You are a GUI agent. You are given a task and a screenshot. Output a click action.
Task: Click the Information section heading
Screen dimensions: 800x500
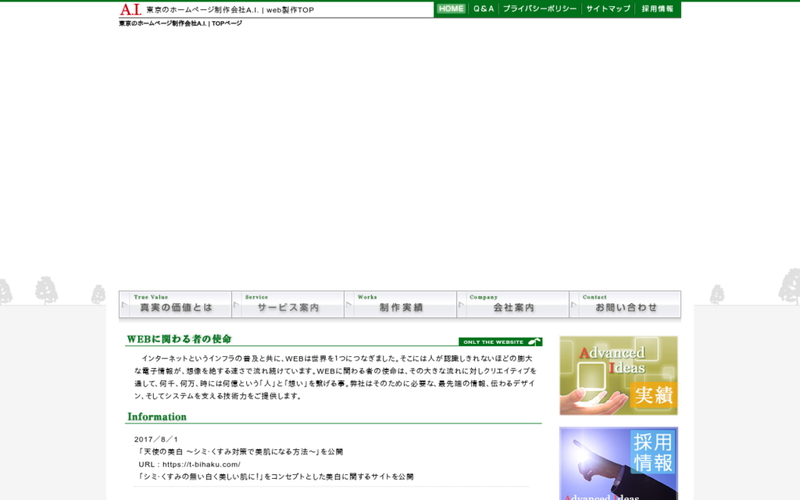click(157, 417)
